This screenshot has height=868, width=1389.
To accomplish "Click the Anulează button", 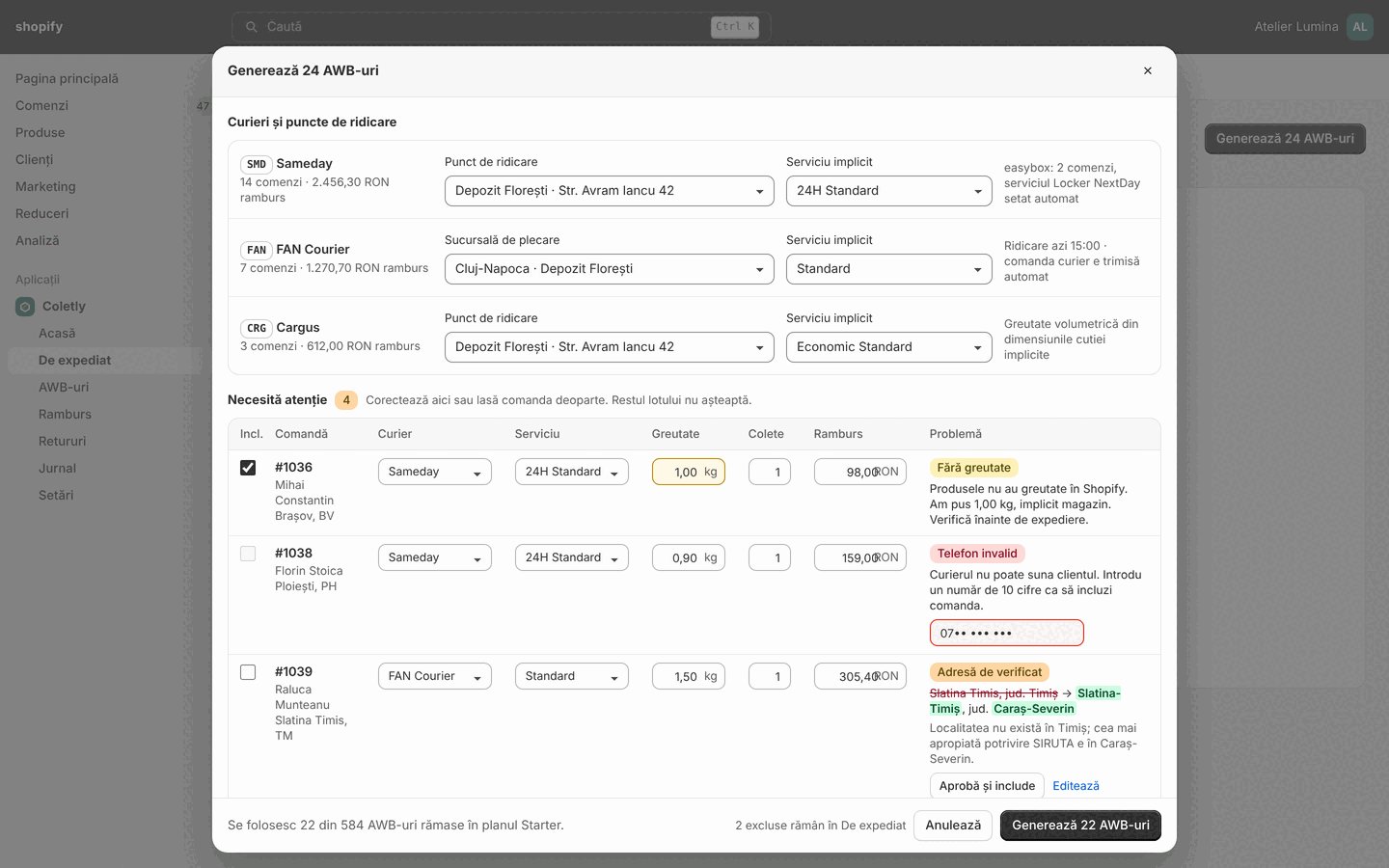I will click(x=953, y=826).
